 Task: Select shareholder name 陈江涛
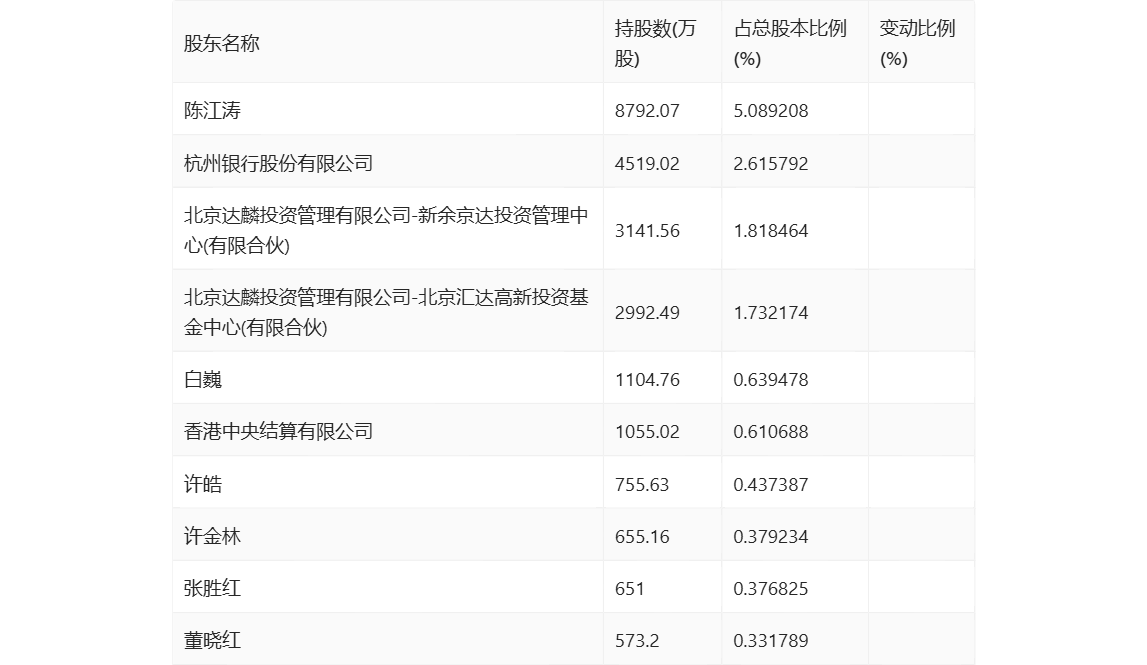212,110
